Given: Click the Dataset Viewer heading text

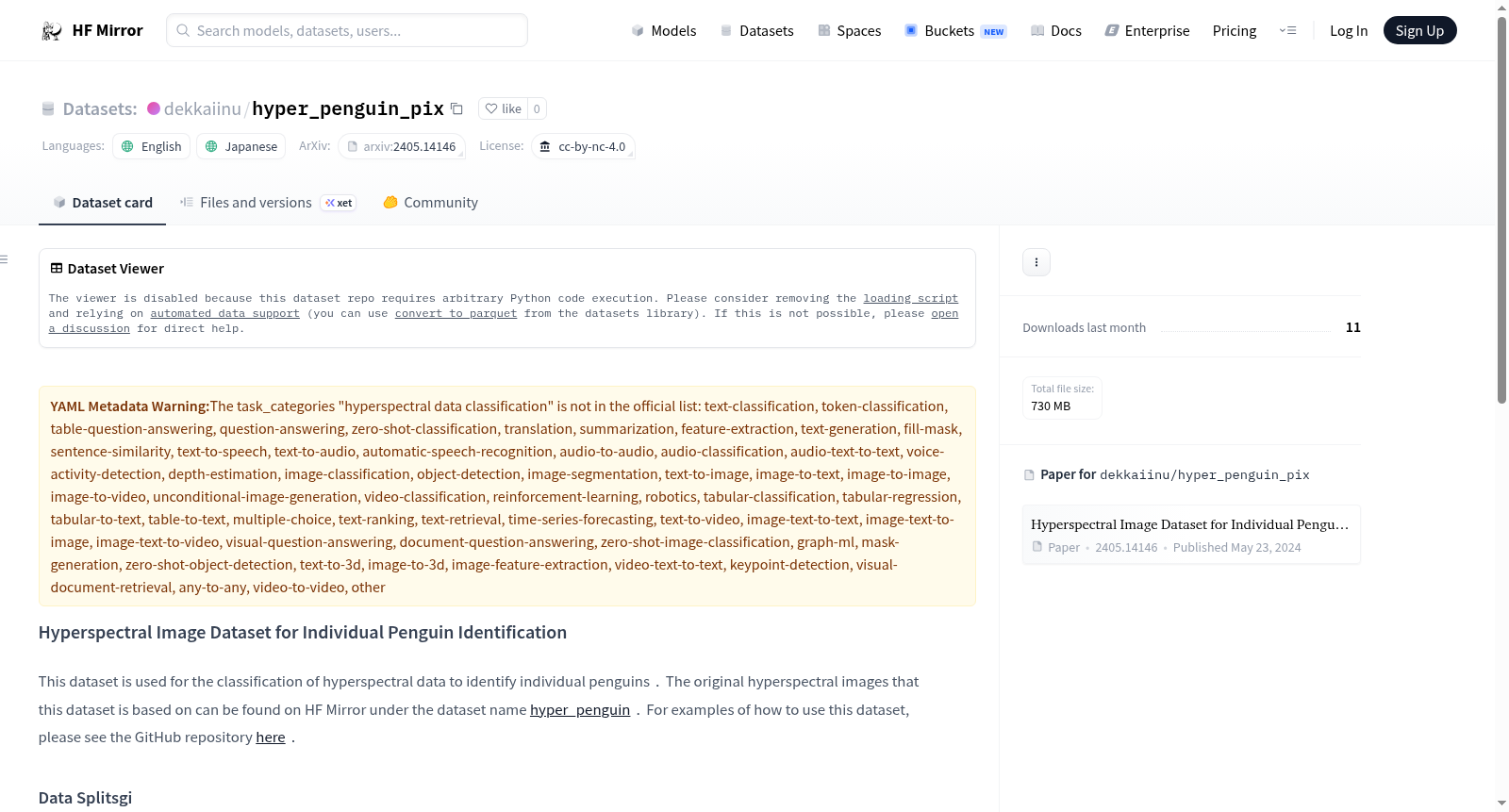Looking at the screenshot, I should click(x=116, y=269).
